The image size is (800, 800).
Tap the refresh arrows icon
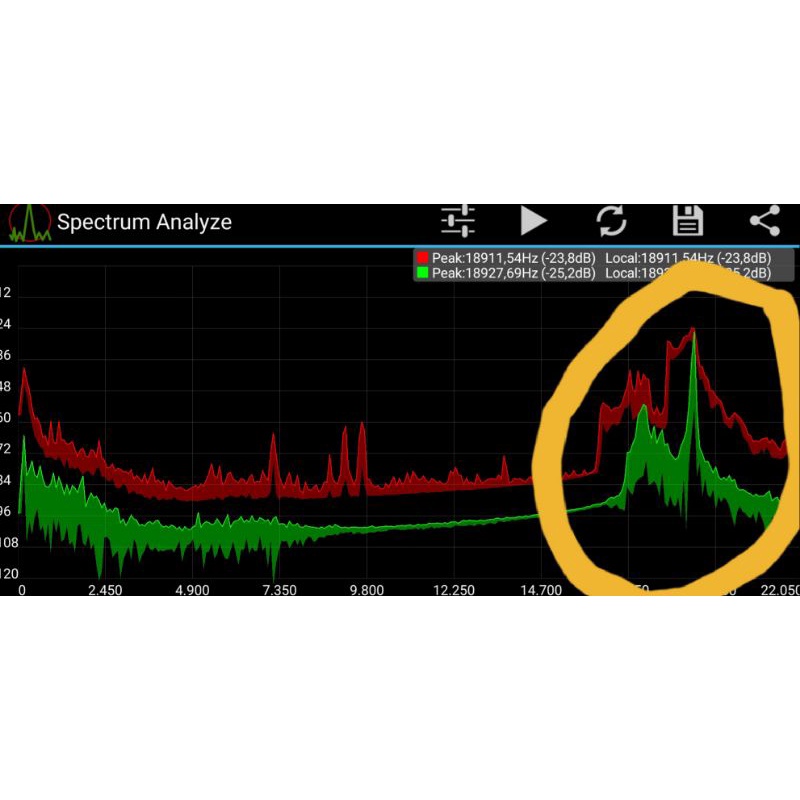[611, 221]
